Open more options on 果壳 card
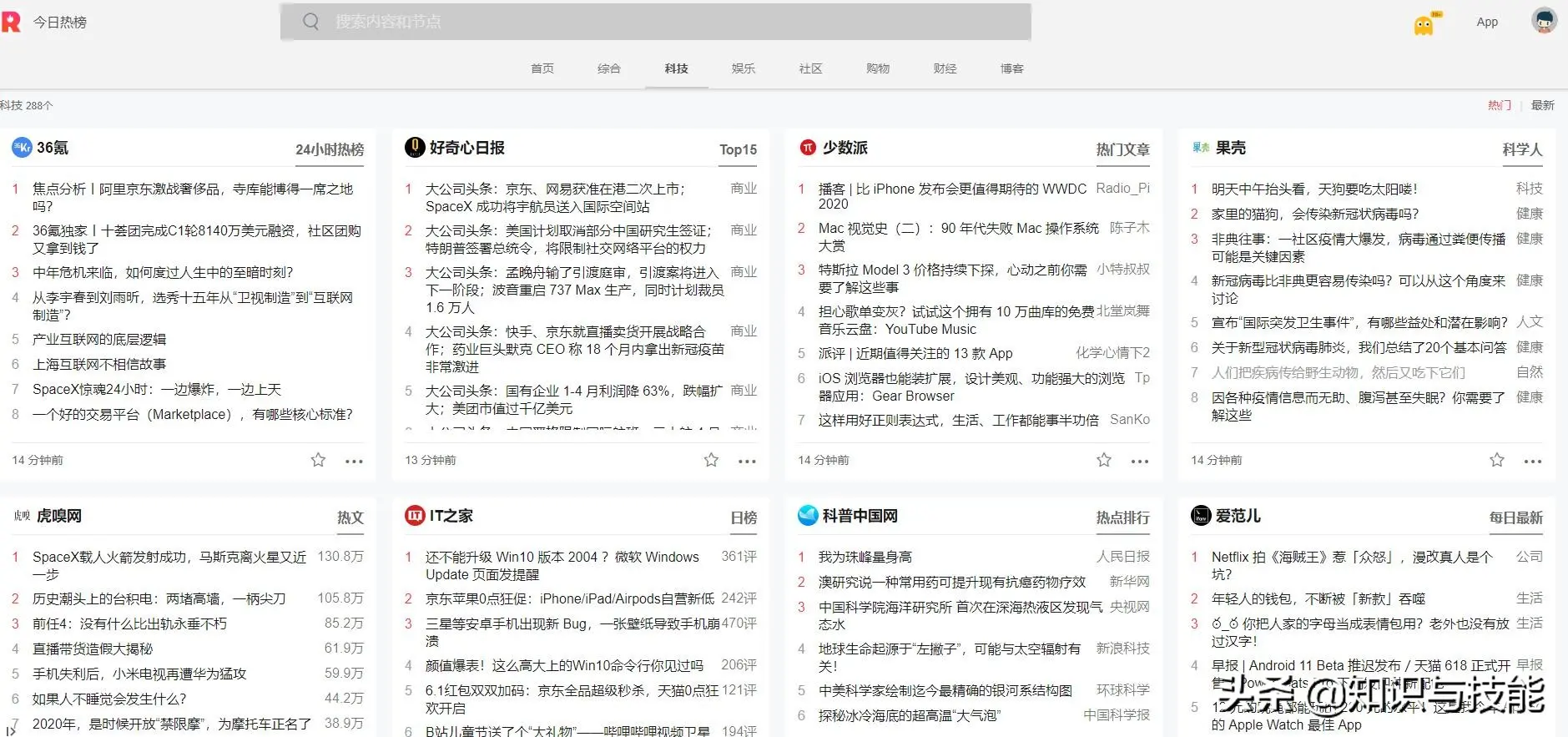This screenshot has height=737, width=1568. 1533,462
